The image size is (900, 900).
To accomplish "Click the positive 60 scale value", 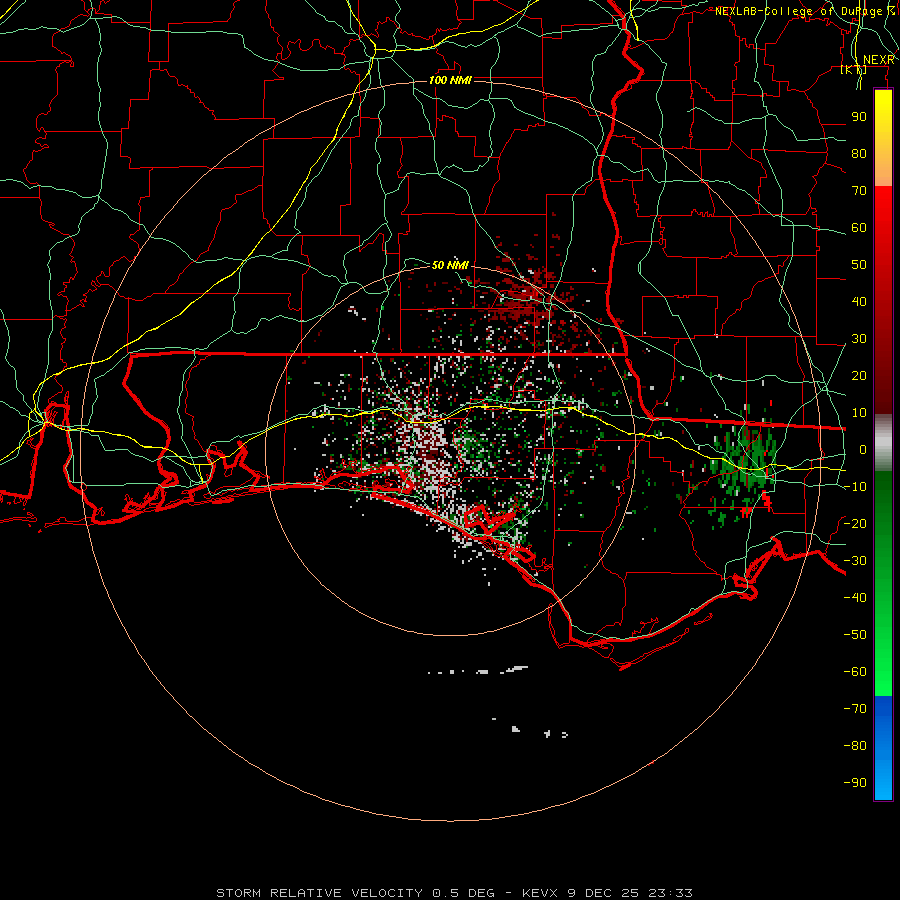I will pyautogui.click(x=859, y=227).
